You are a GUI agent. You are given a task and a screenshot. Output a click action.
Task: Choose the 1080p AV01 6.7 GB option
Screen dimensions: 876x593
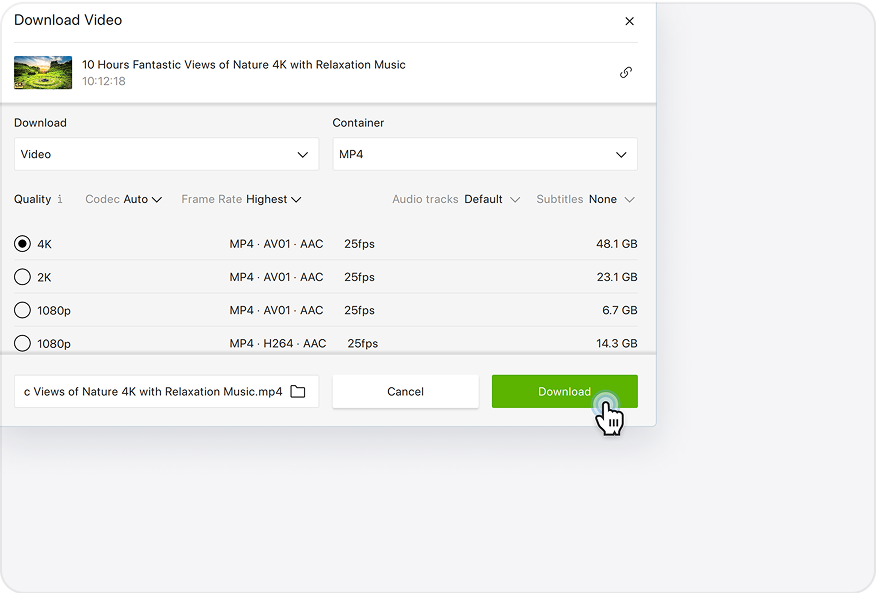tap(22, 310)
